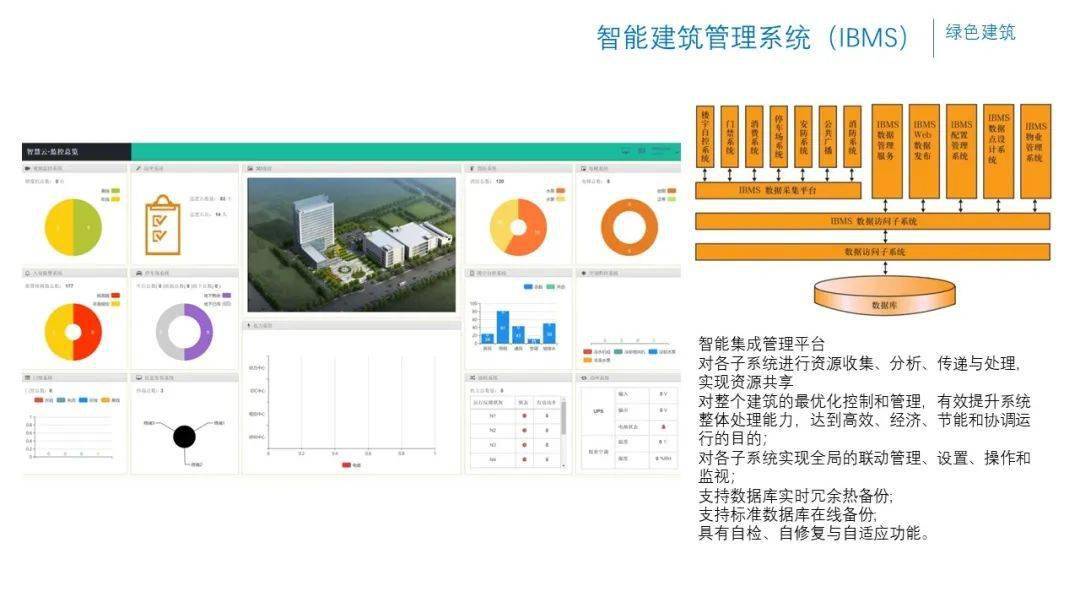Viewport: 1080px width, 608px height.
Task: Click the car icon in parking panel header
Action: pyautogui.click(x=138, y=272)
